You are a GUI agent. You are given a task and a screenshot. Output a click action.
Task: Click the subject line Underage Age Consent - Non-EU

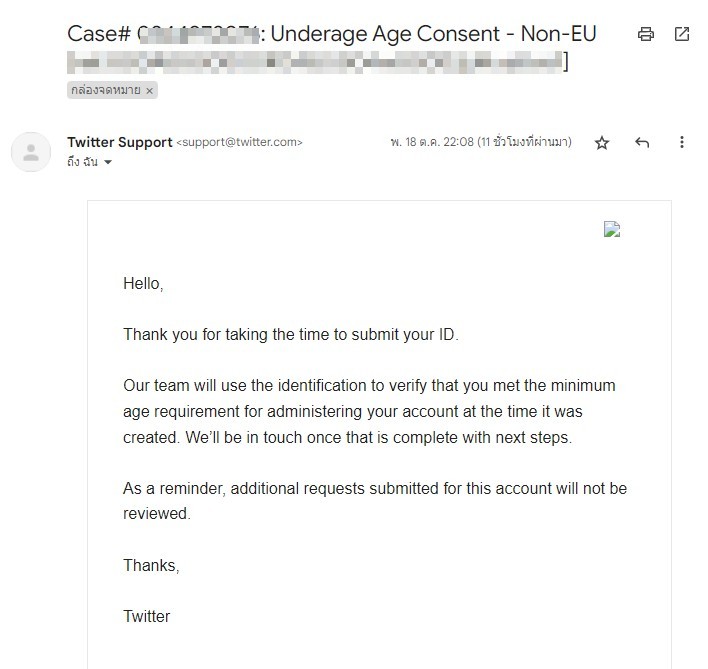point(433,34)
